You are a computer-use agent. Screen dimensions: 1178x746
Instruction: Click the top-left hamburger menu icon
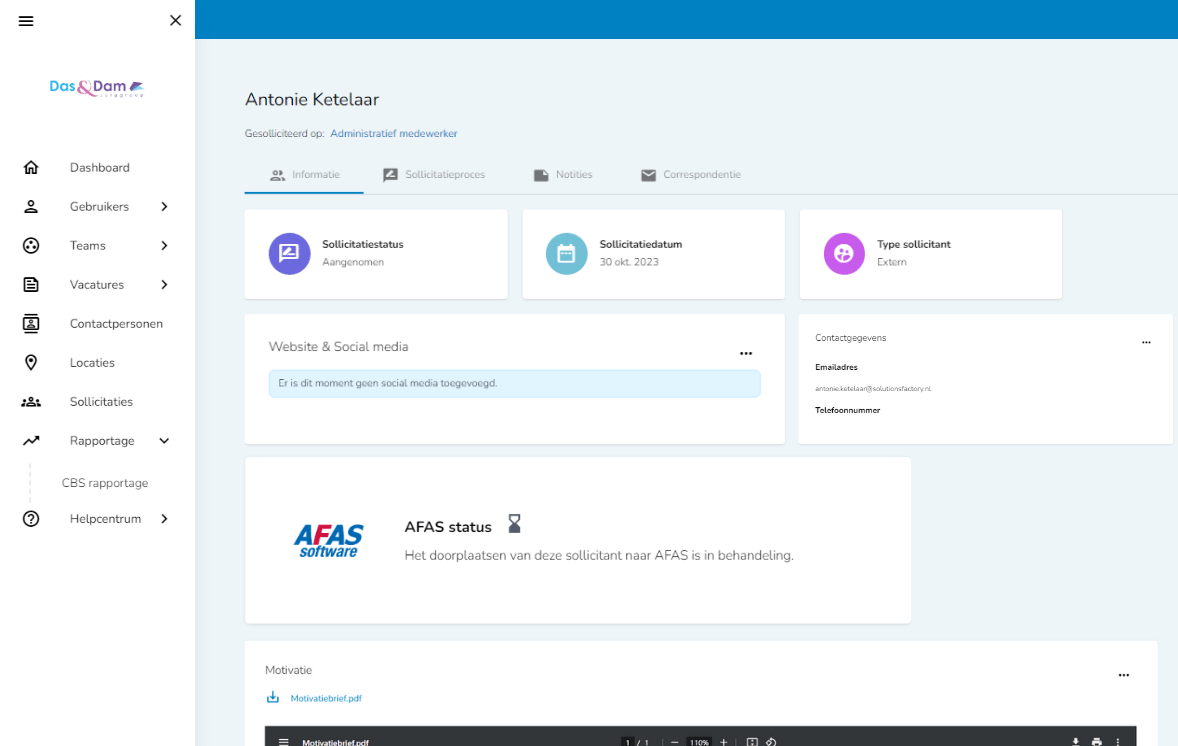point(25,20)
